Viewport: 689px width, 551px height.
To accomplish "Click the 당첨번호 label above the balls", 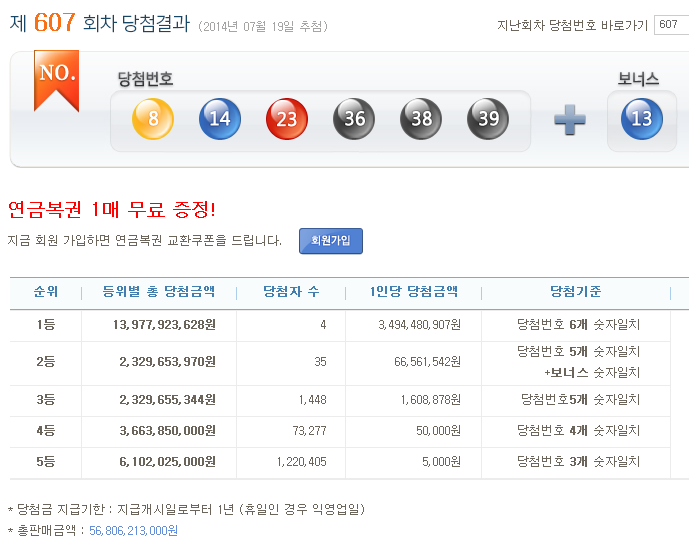I will click(x=145, y=79).
